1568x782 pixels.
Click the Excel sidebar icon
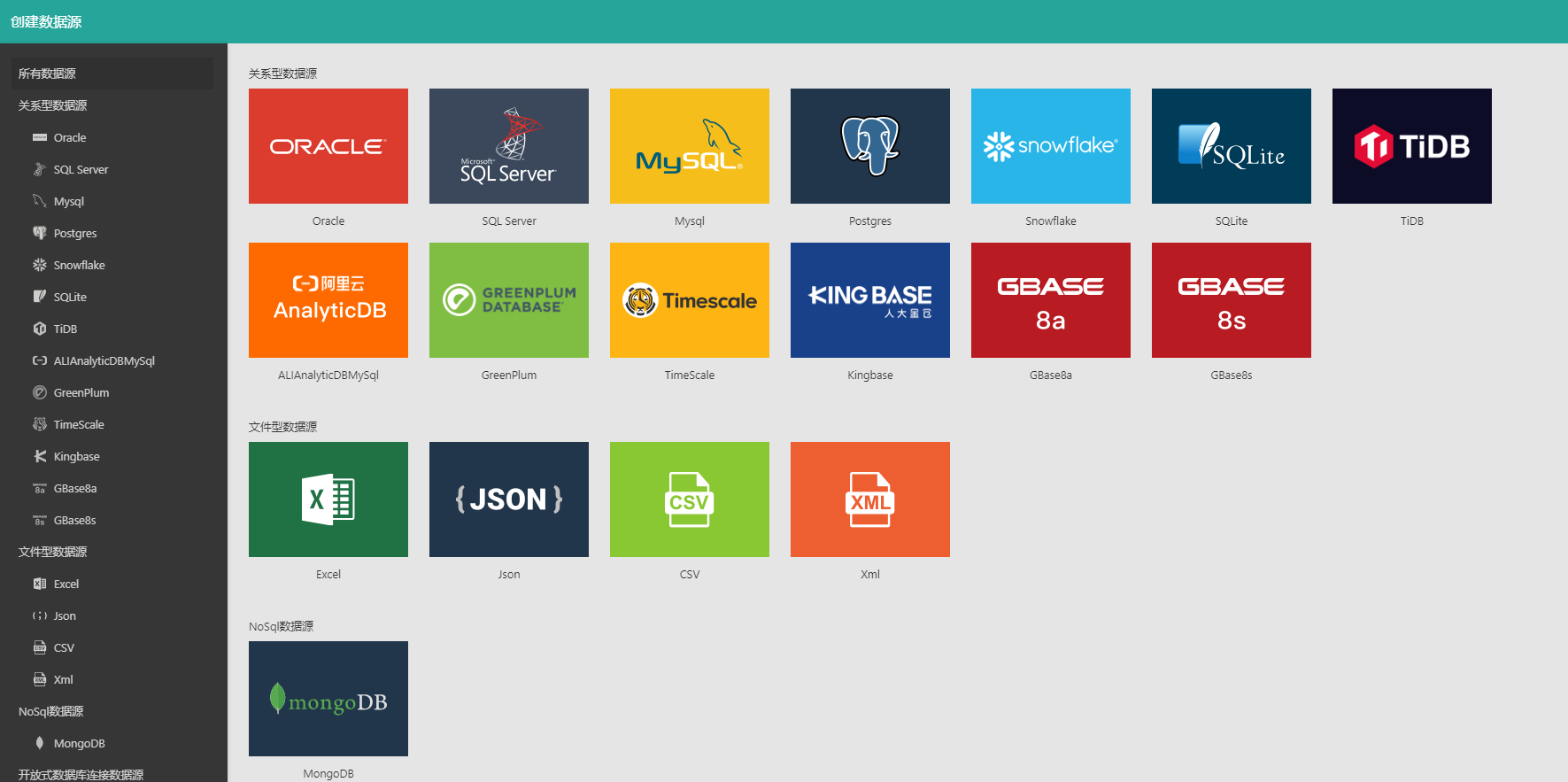tap(40, 584)
